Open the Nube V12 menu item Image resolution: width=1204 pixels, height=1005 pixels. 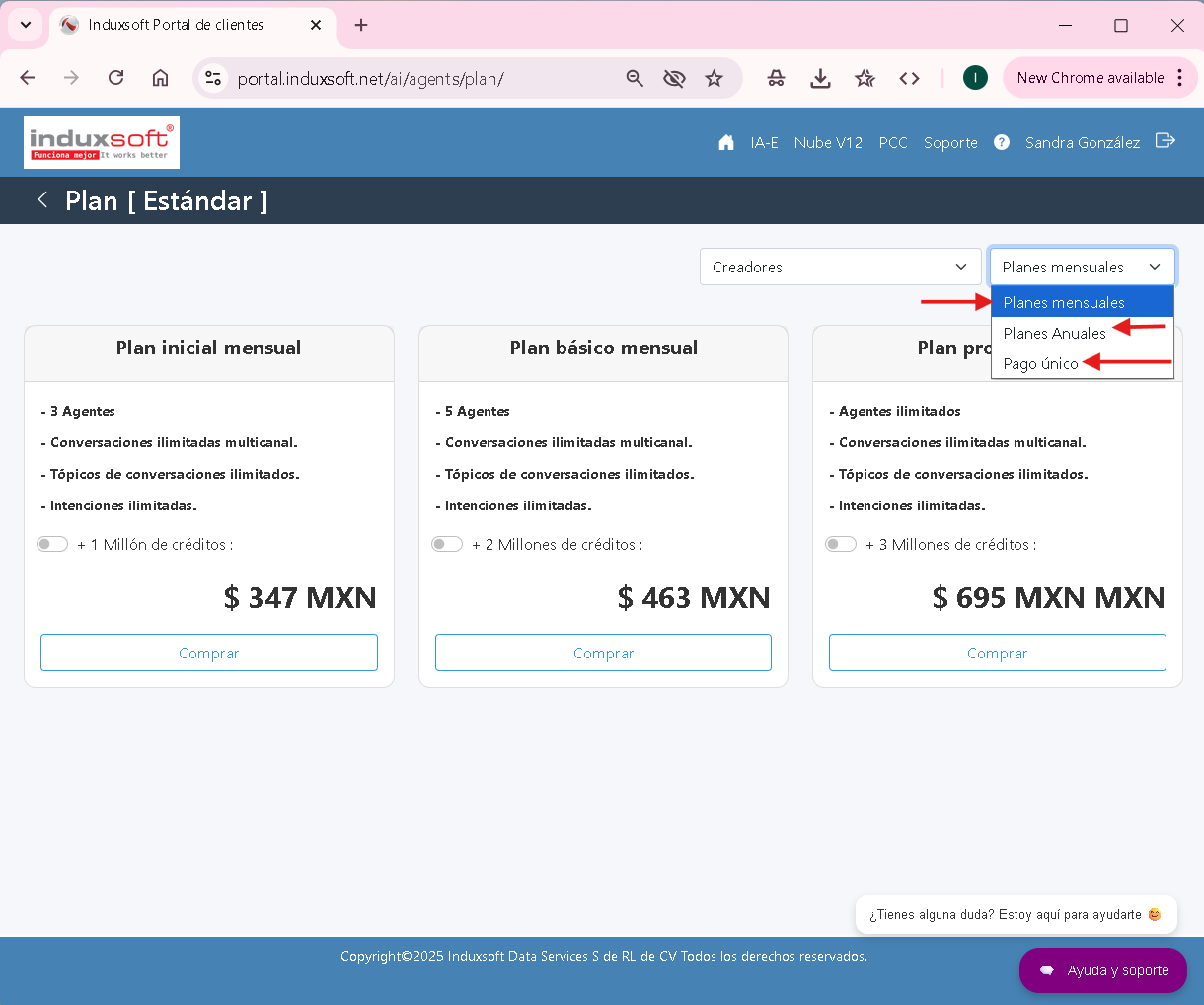click(828, 142)
